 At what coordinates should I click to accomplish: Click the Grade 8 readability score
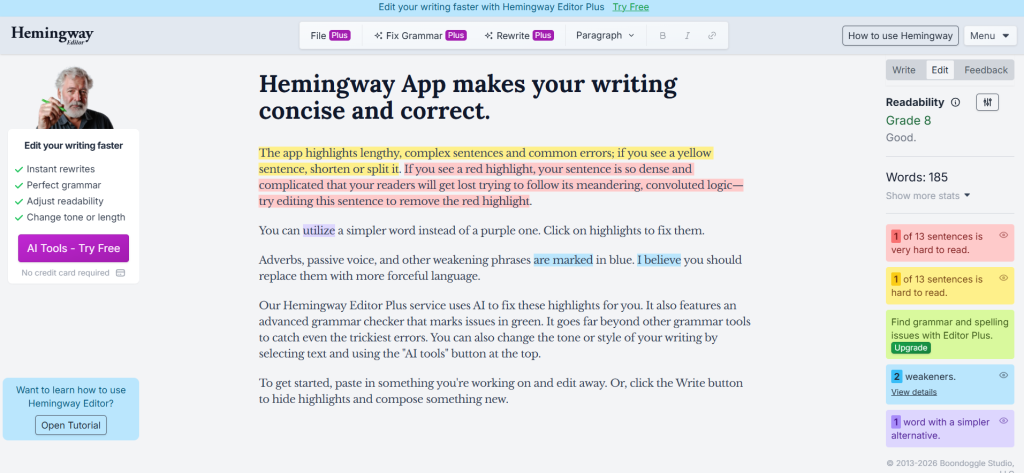pyautogui.click(x=908, y=121)
